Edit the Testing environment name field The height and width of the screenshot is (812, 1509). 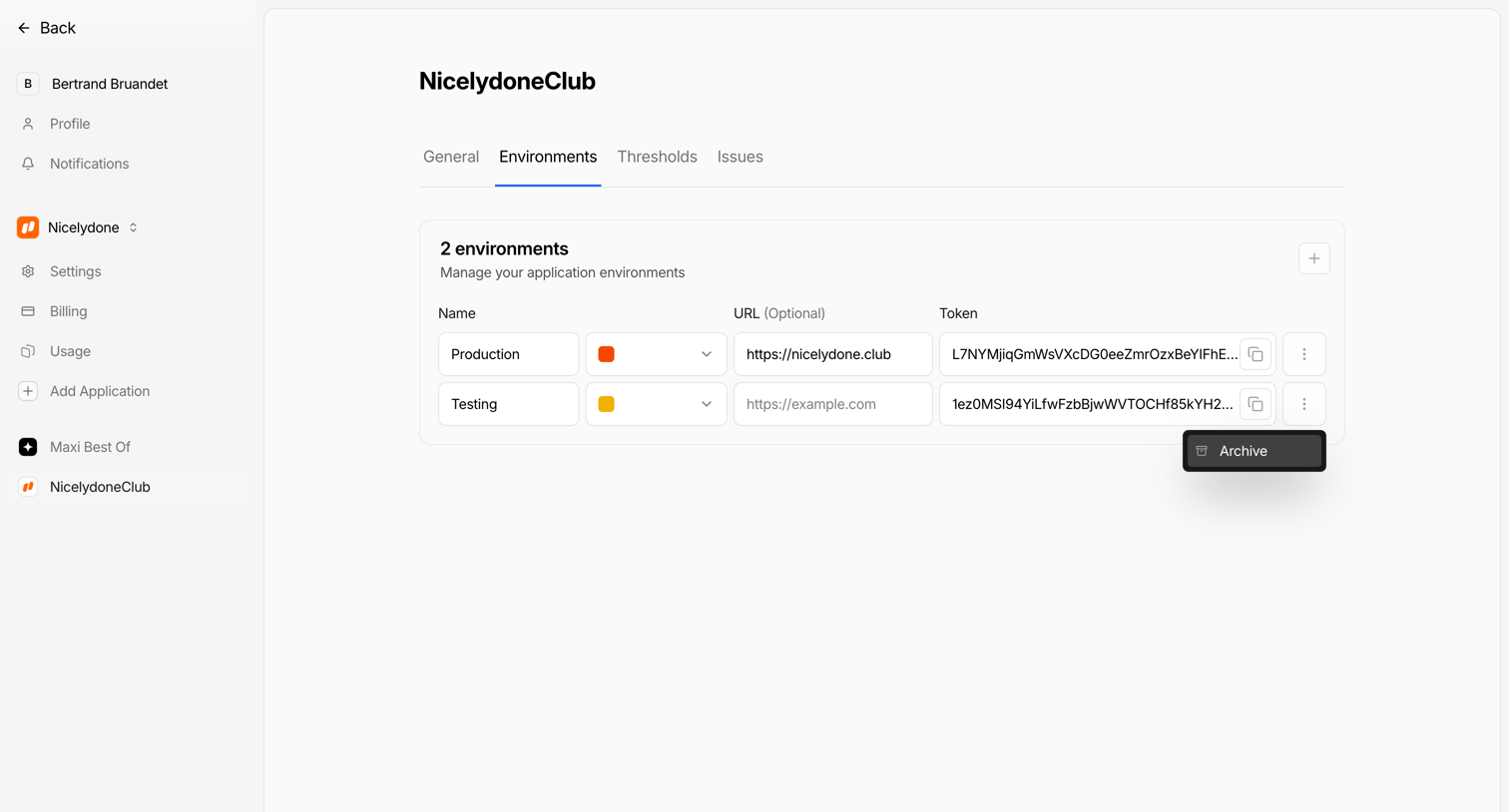pyautogui.click(x=508, y=404)
